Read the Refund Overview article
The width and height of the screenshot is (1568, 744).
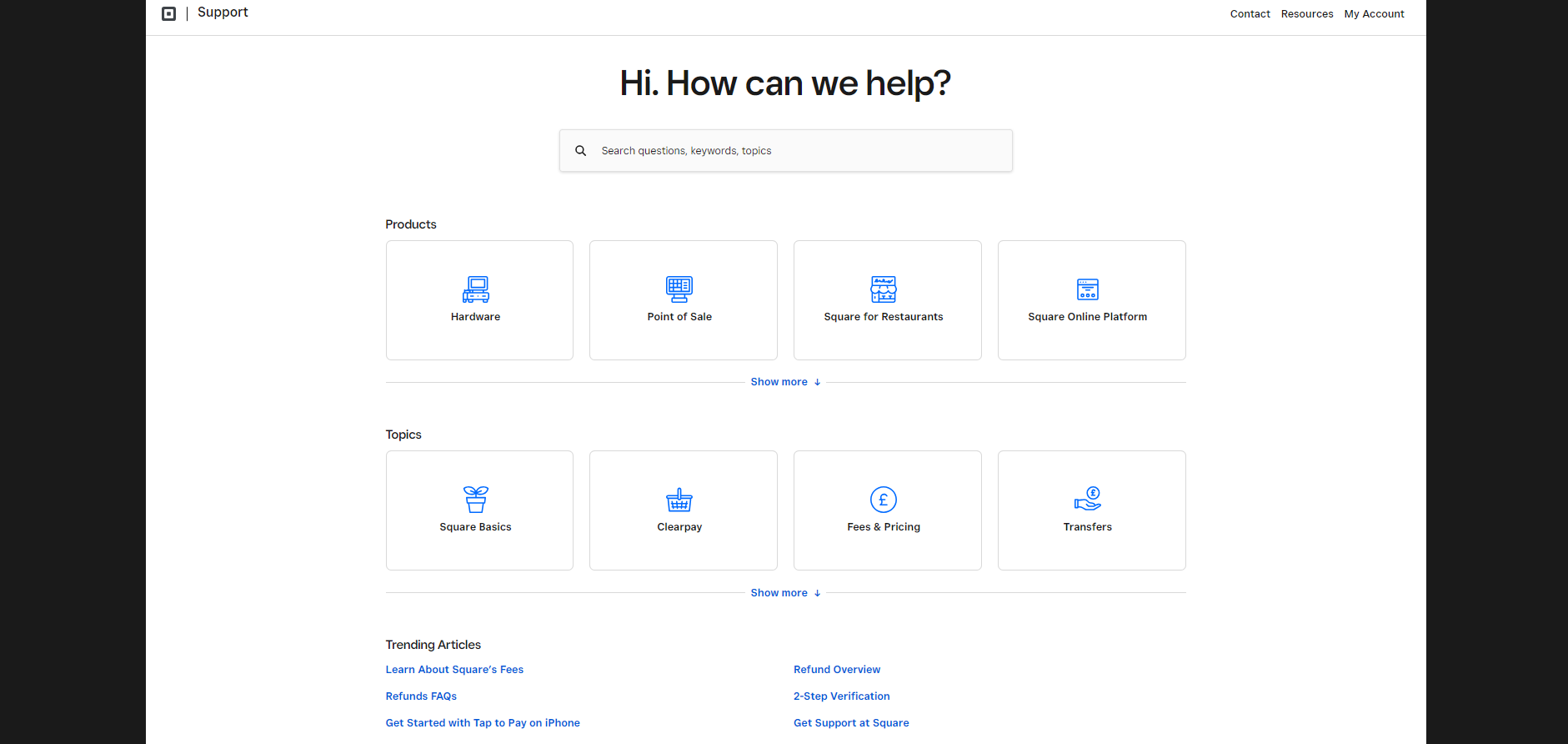tap(837, 670)
